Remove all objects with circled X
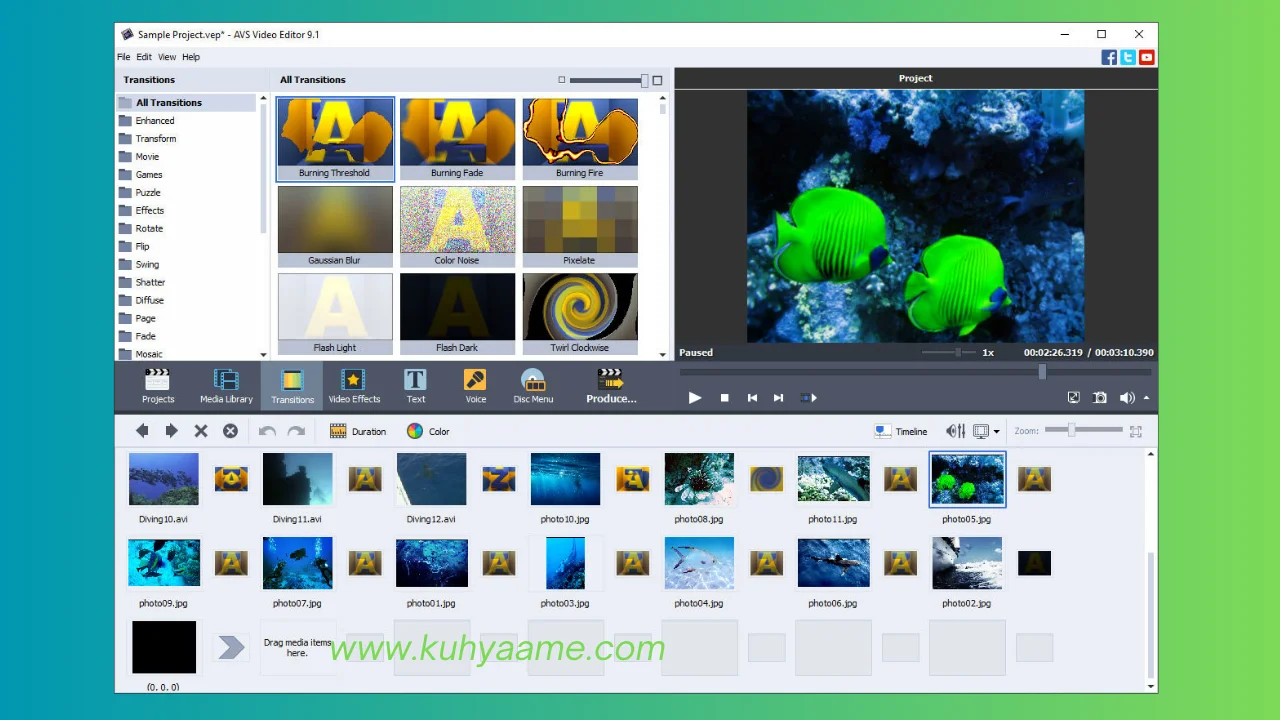1280x720 pixels. (x=230, y=431)
